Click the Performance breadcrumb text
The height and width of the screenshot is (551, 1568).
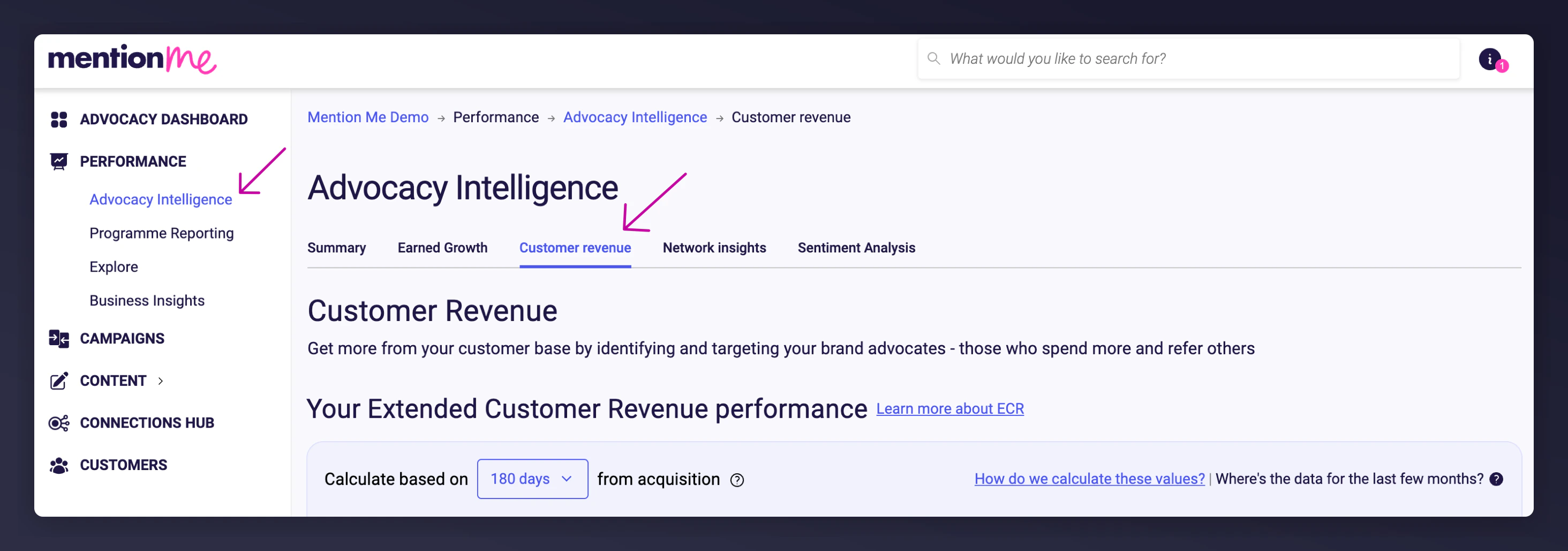click(496, 117)
